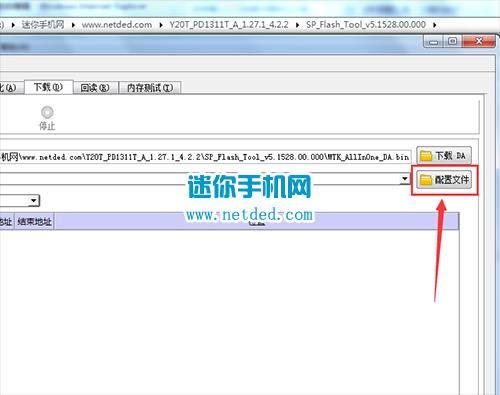Open the small download mode dropdown
500x395 pixels.
pyautogui.click(x=34, y=200)
